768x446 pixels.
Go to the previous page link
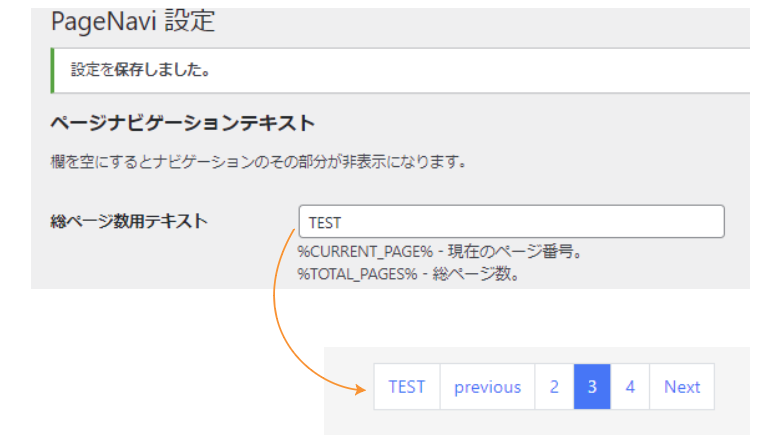click(487, 387)
